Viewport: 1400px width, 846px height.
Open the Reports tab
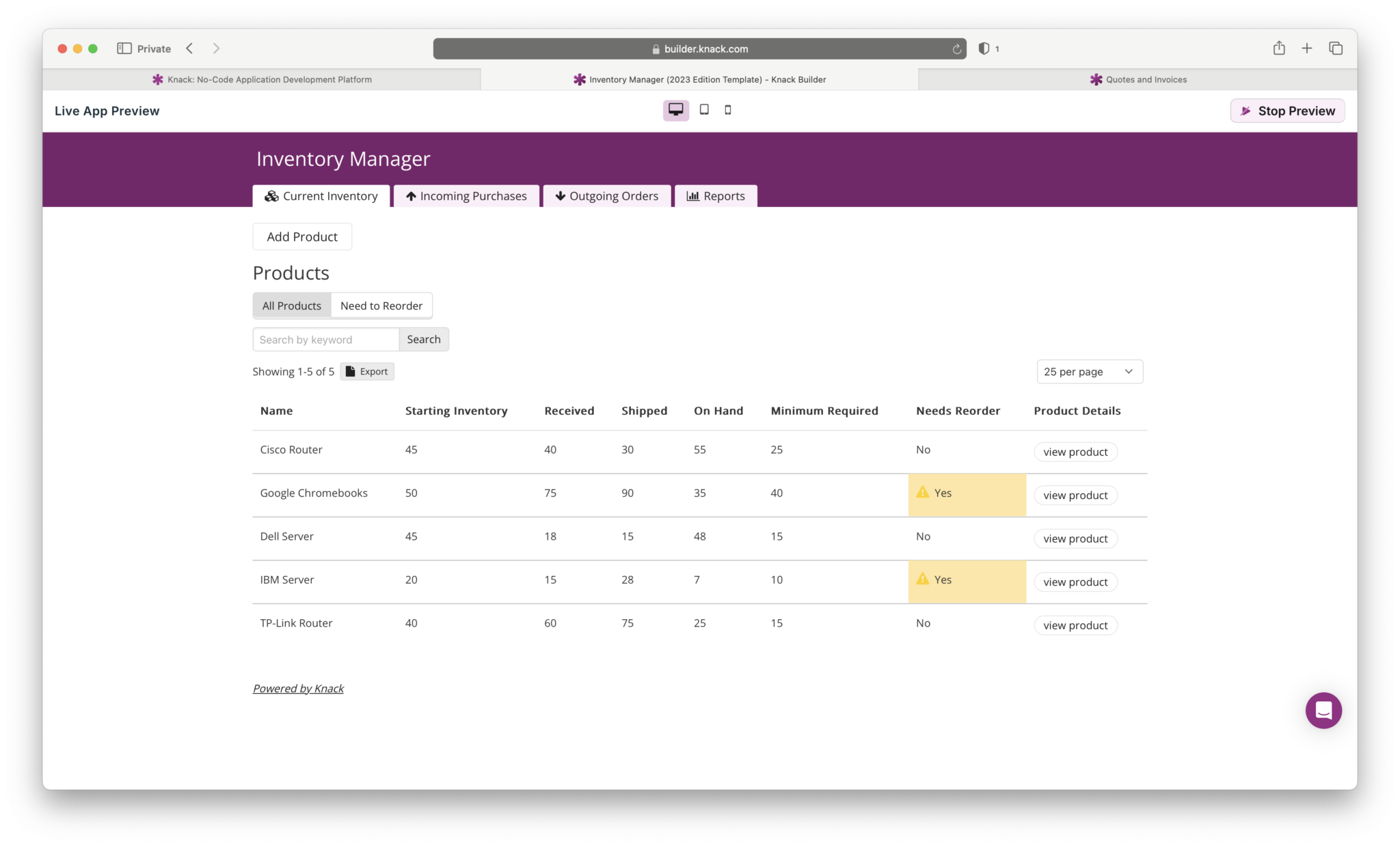715,196
